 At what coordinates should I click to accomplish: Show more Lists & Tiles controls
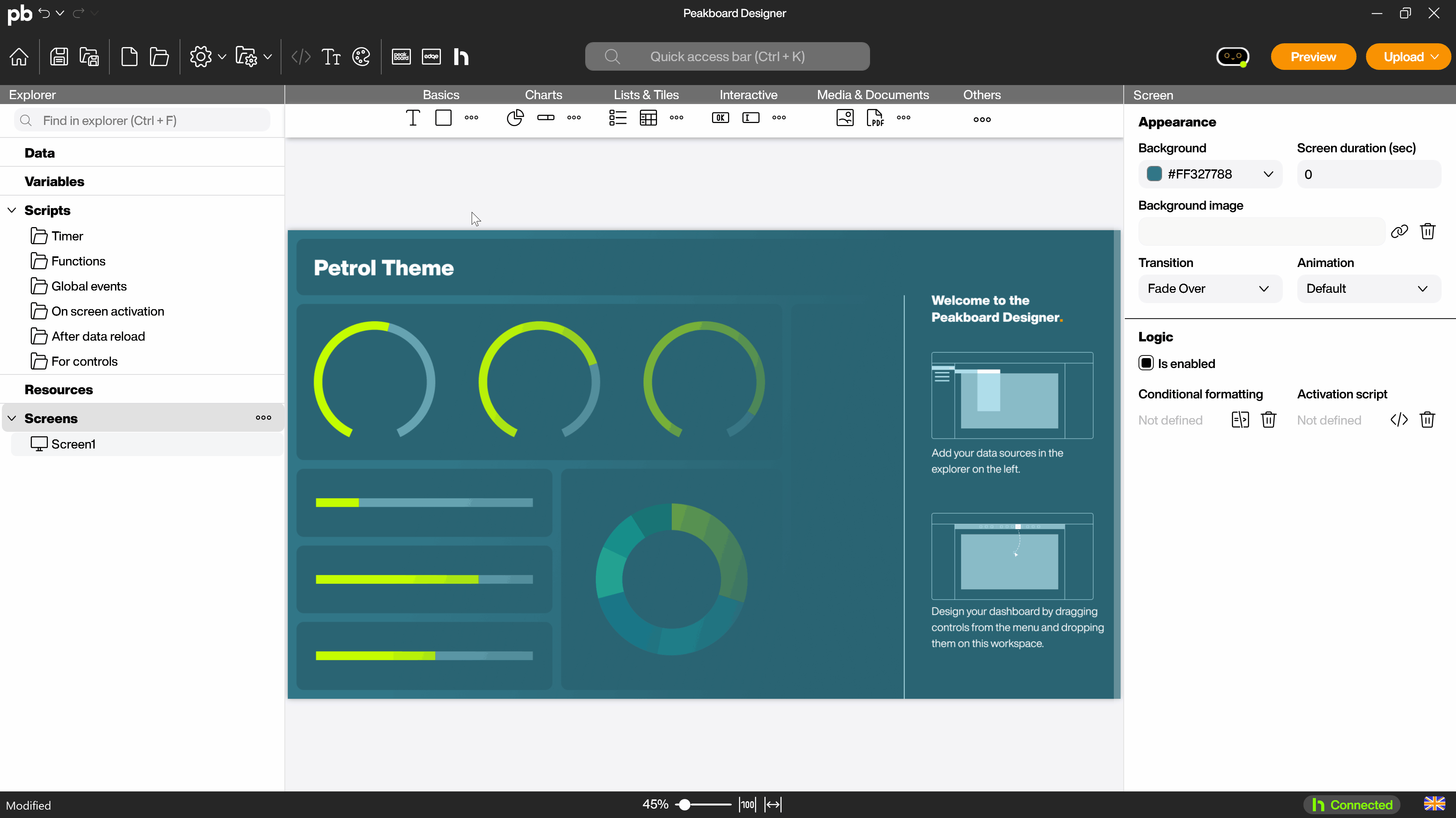[x=677, y=118]
